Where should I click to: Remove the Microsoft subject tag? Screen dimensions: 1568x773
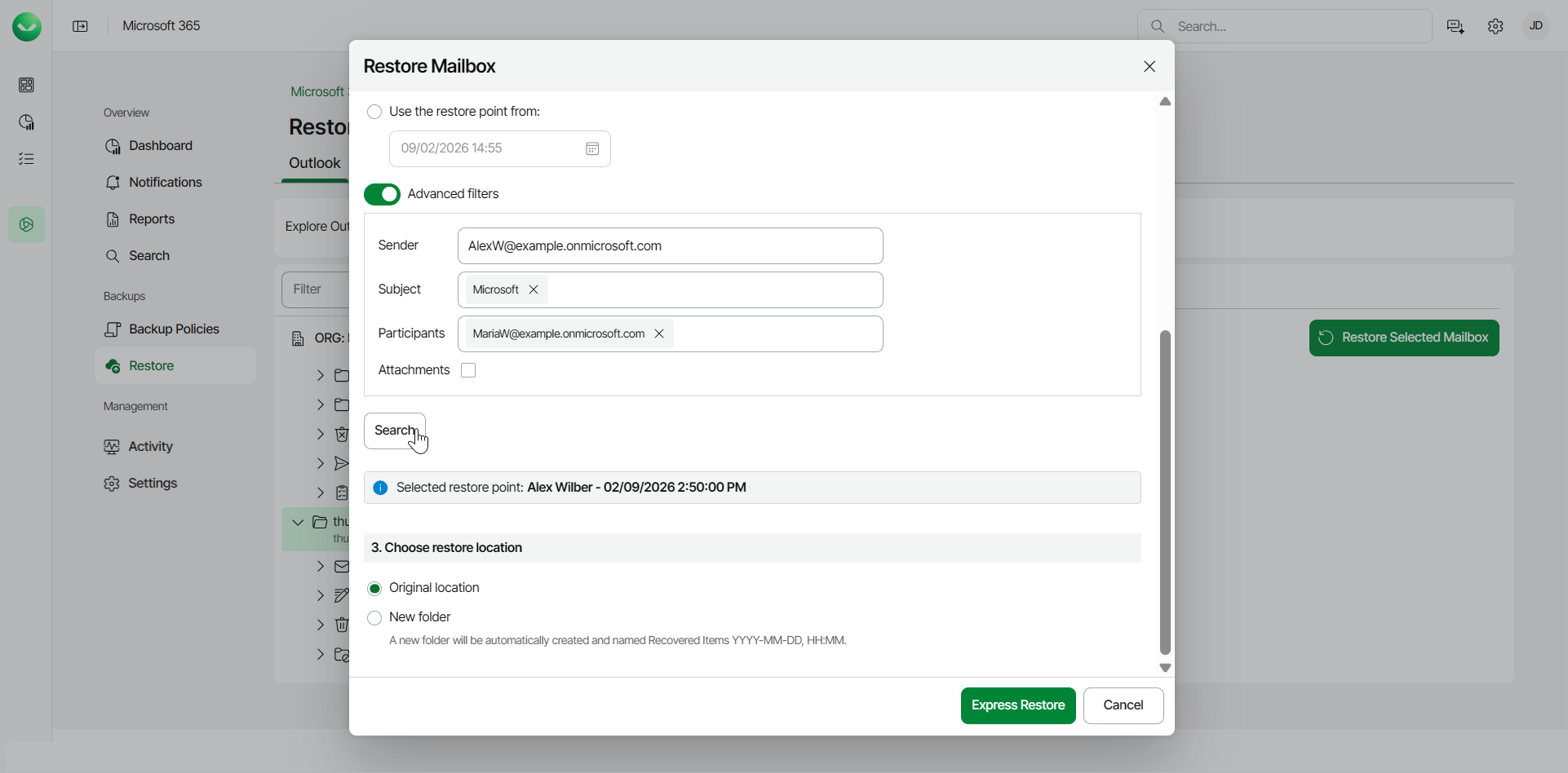pyautogui.click(x=534, y=289)
